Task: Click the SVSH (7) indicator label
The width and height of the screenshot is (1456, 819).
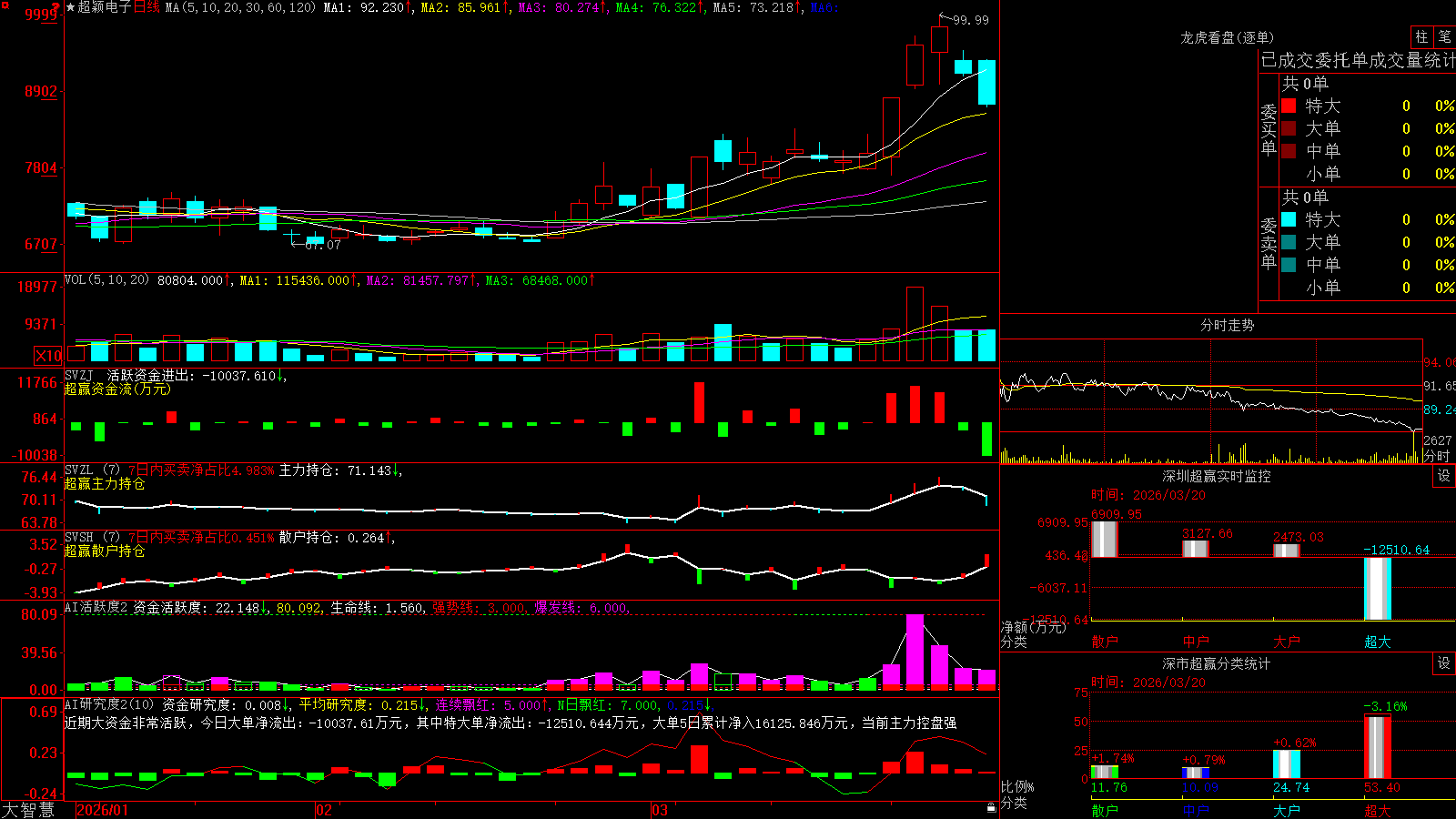Action: point(92,538)
